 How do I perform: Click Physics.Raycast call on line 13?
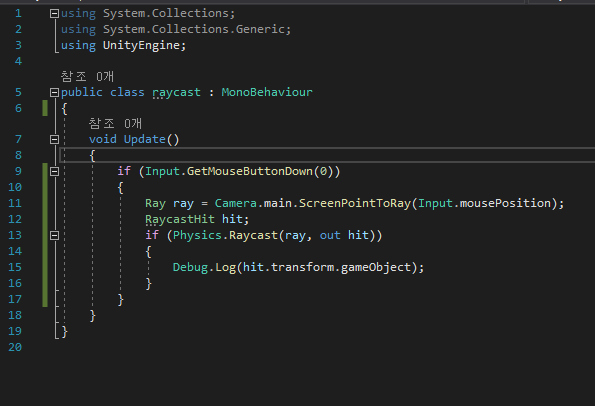tap(225, 235)
